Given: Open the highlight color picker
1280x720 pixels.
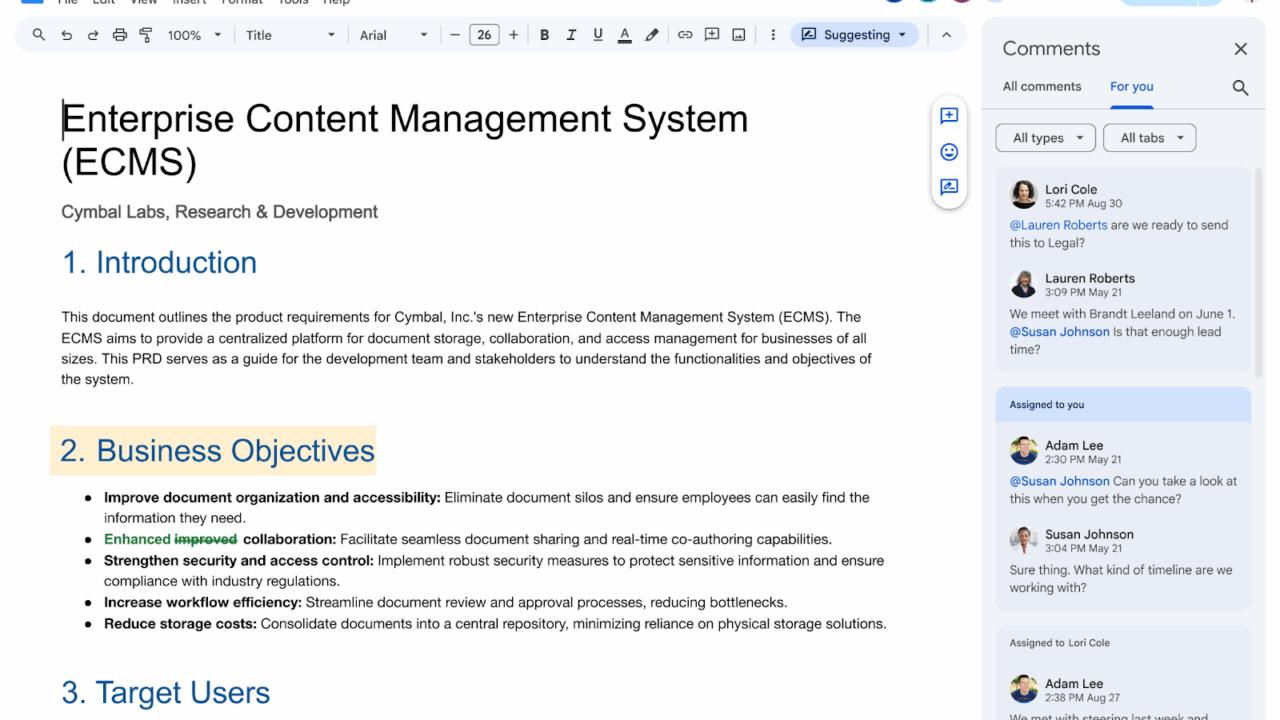Looking at the screenshot, I should pyautogui.click(x=652, y=35).
